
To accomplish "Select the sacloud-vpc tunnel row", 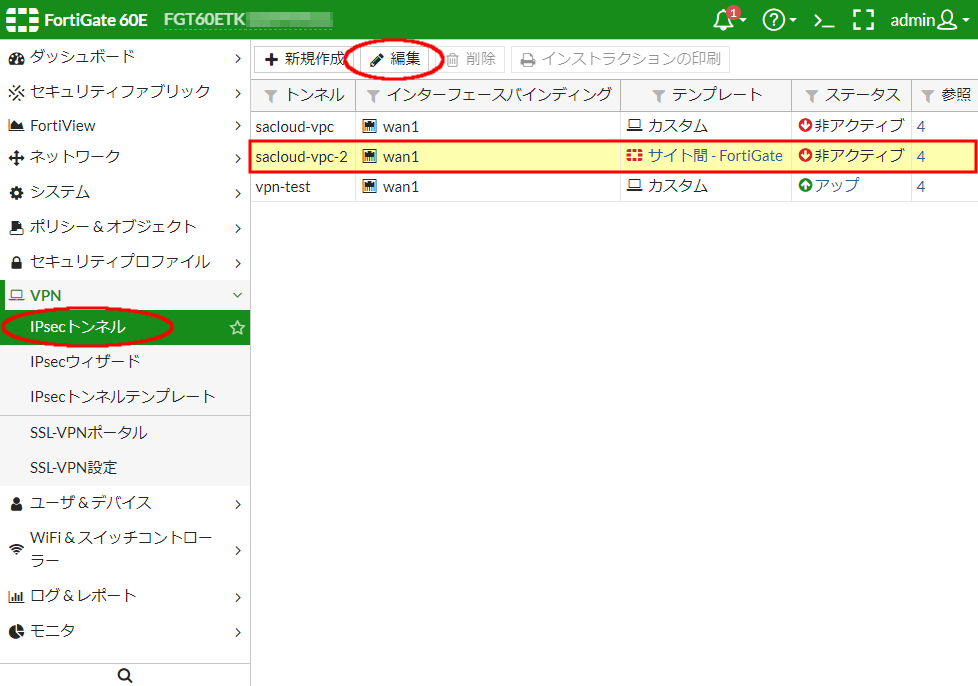I will (x=294, y=126).
